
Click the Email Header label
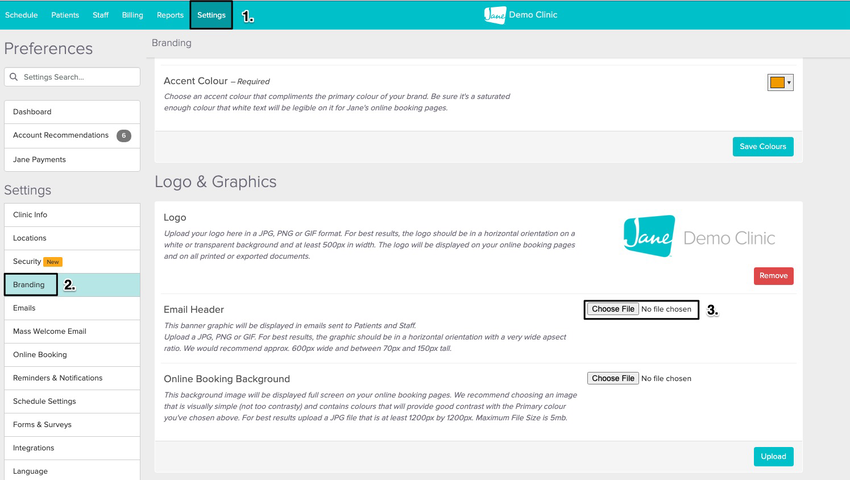pos(194,310)
